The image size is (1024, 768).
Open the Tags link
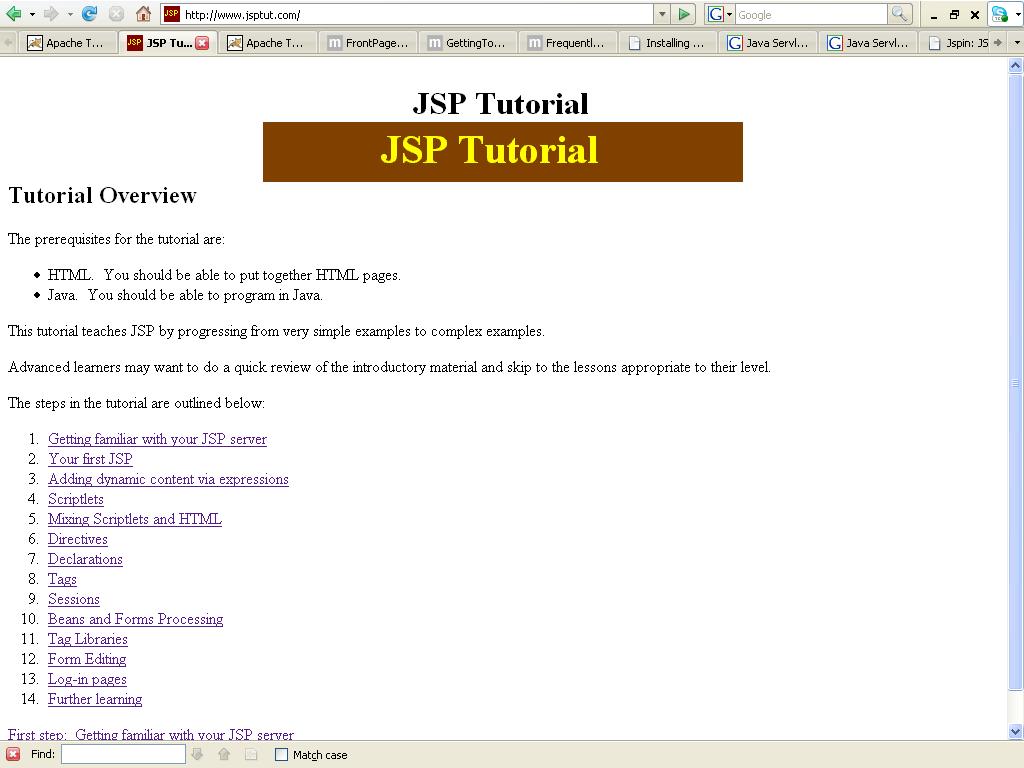pos(62,579)
